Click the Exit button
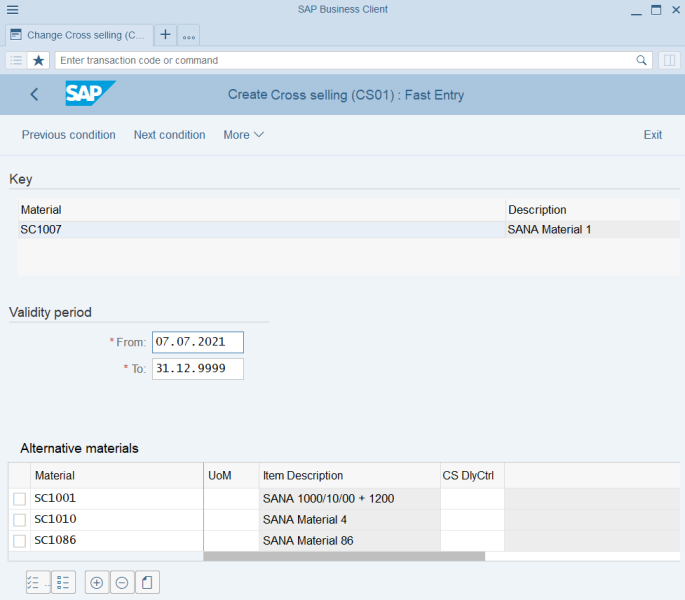The height and width of the screenshot is (600, 685). click(653, 135)
